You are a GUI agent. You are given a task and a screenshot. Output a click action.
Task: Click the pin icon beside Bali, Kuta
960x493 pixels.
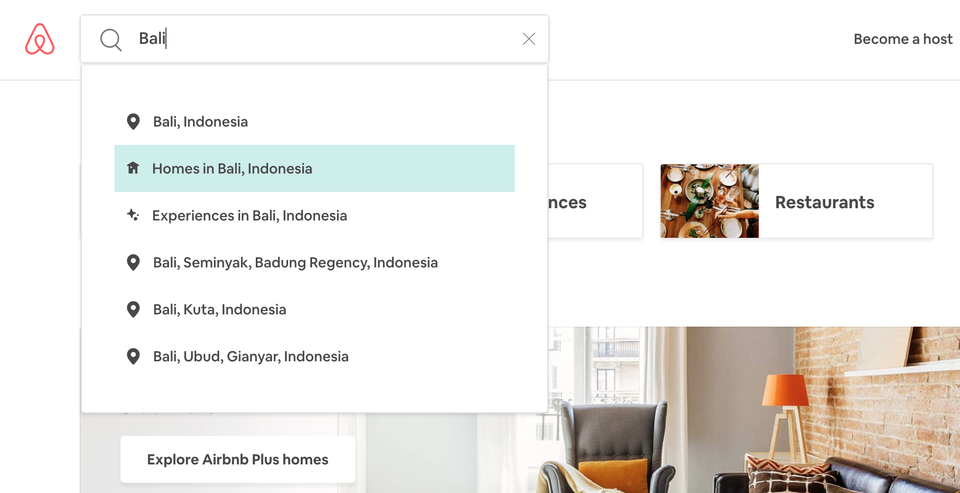pyautogui.click(x=133, y=309)
